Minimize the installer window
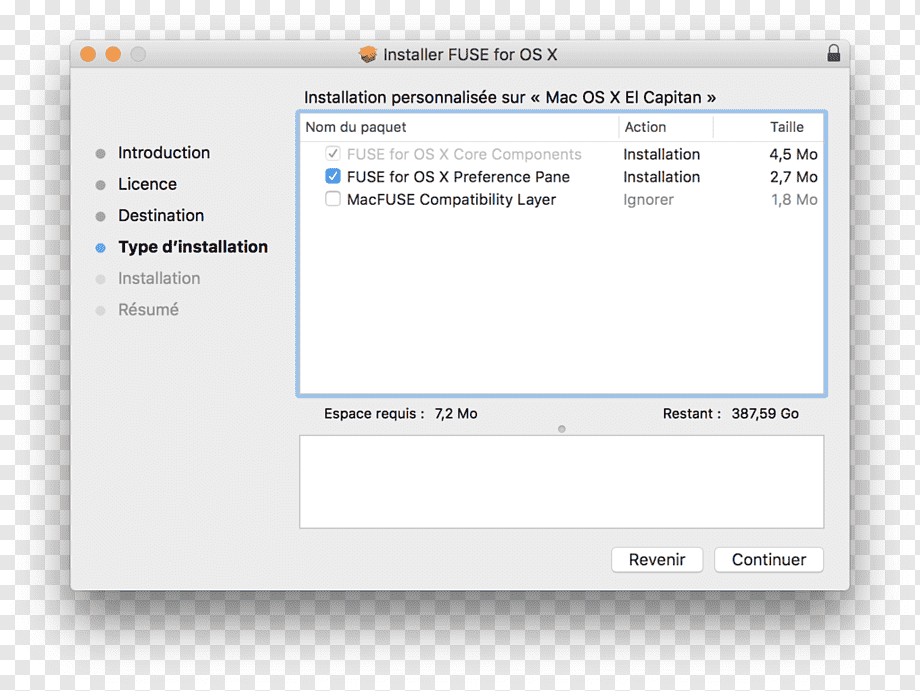This screenshot has width=920, height=691. point(113,54)
